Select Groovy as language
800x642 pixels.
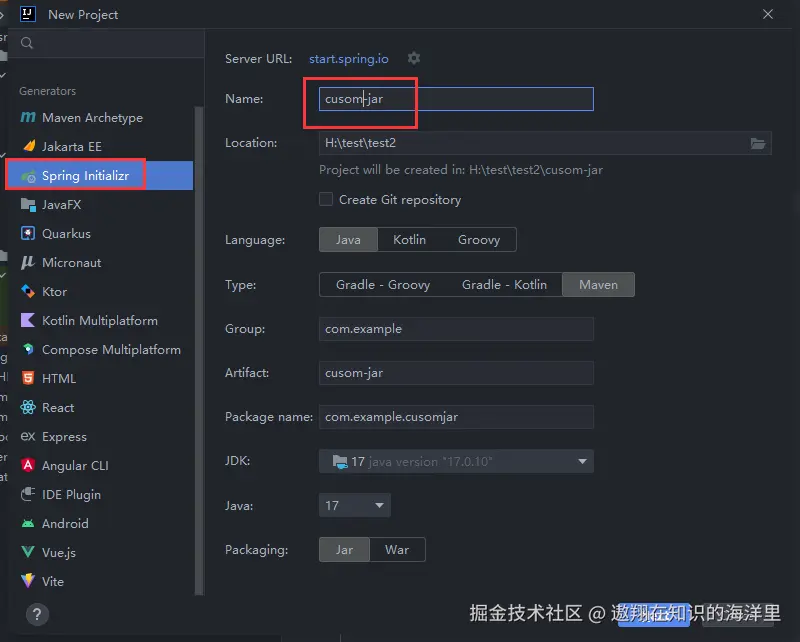(479, 239)
